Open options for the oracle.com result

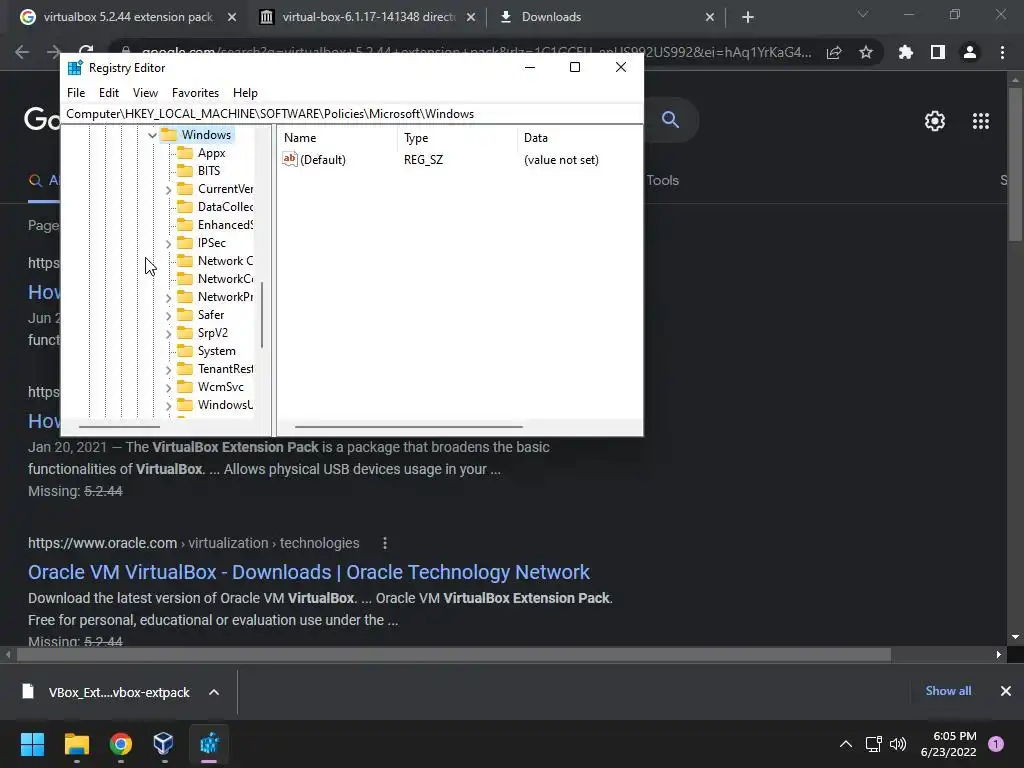click(x=385, y=543)
